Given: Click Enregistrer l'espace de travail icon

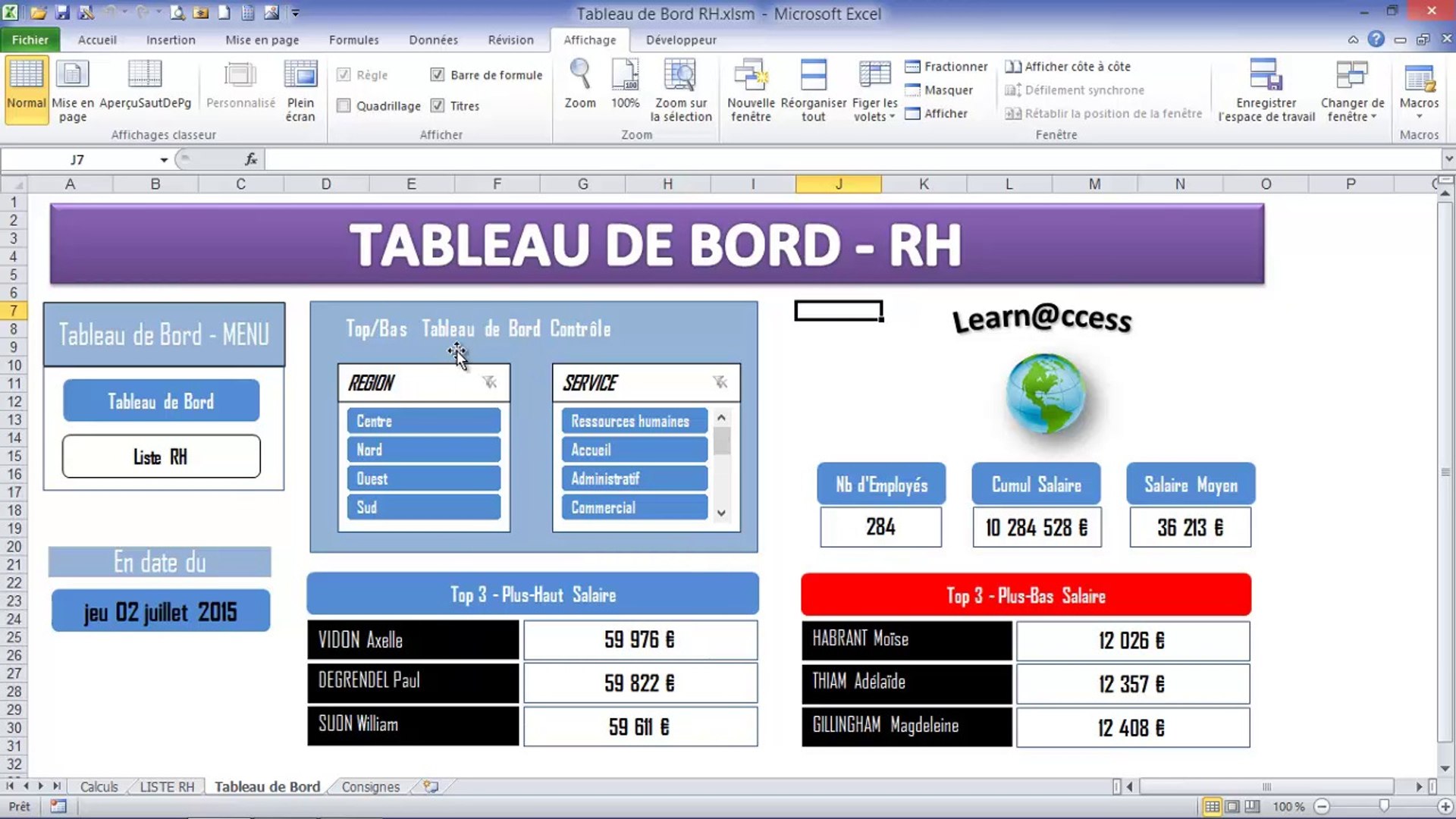Looking at the screenshot, I should pos(1266,76).
